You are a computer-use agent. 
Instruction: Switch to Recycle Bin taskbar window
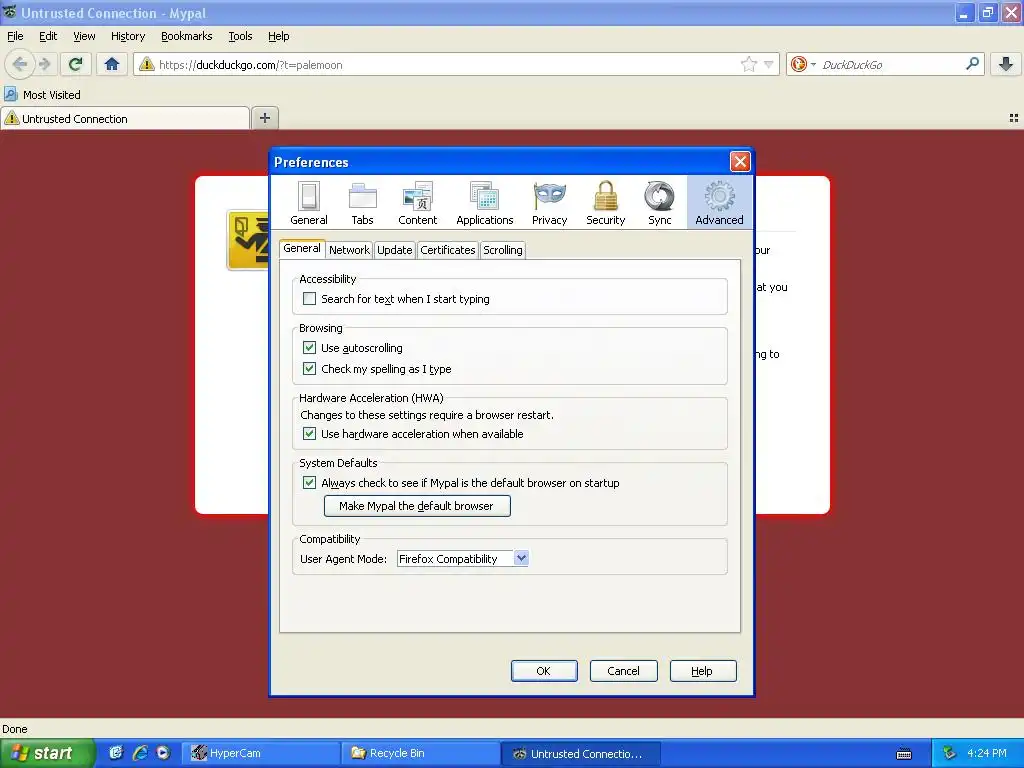pyautogui.click(x=421, y=753)
